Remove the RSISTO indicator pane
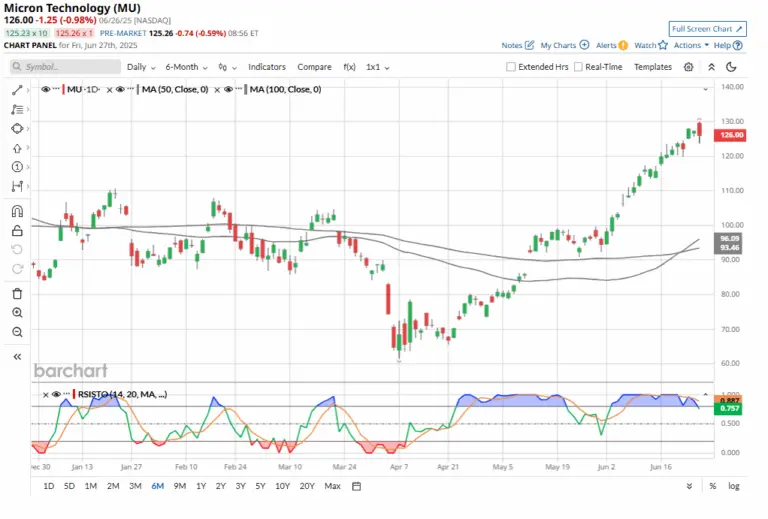768x519 pixels. [46, 395]
